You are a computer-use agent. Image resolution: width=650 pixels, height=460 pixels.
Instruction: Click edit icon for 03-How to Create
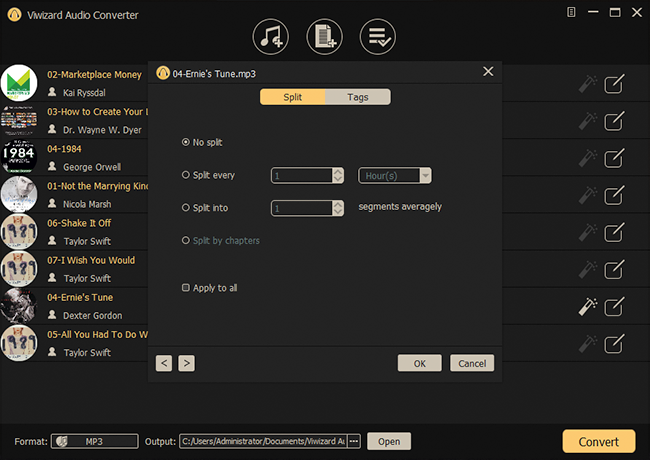614,121
